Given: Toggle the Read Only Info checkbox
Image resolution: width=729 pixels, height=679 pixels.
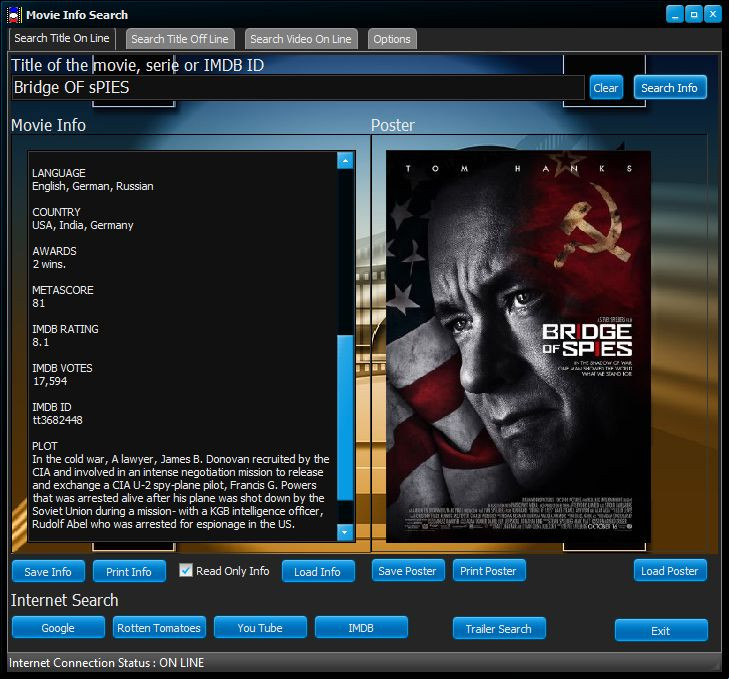Looking at the screenshot, I should click(186, 570).
